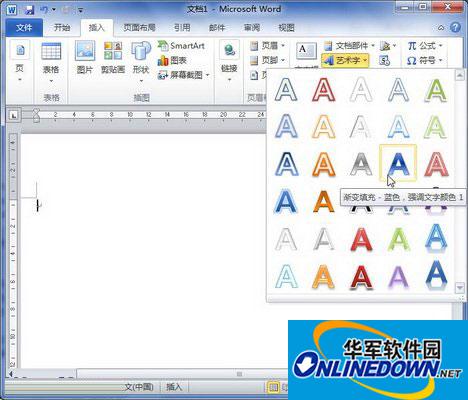
Task: Toggle 插入 insert mode in status bar
Action: pyautogui.click(x=174, y=387)
